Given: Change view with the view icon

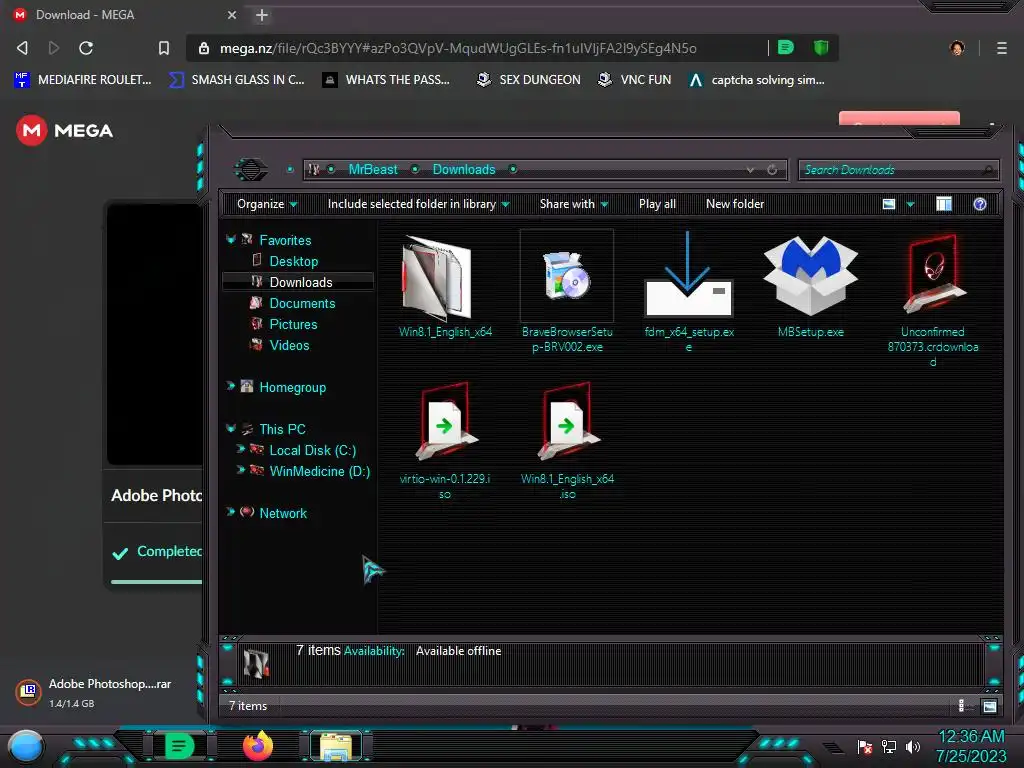Looking at the screenshot, I should click(889, 204).
